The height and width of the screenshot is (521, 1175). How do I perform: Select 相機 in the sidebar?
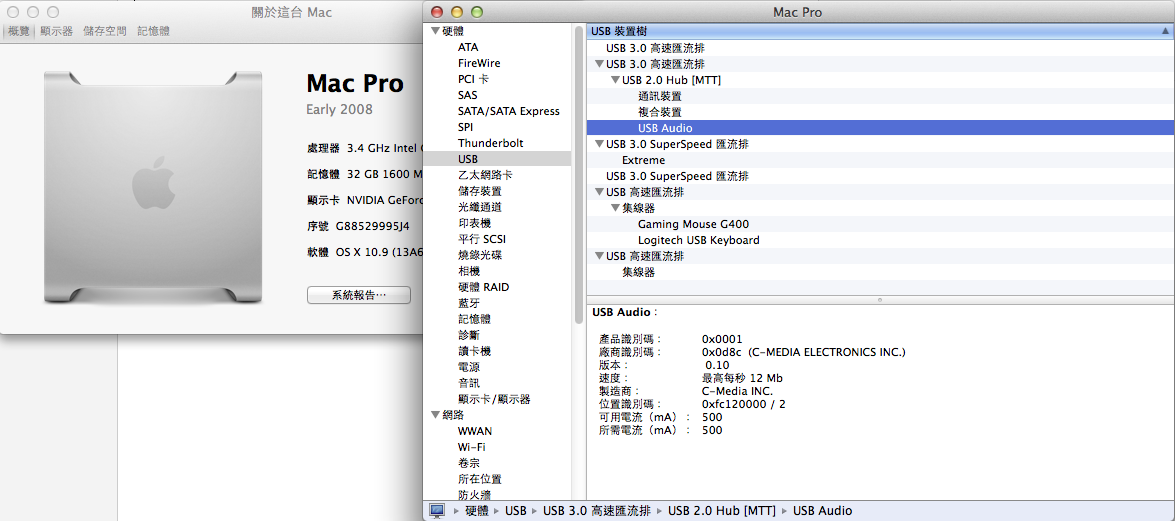tap(469, 271)
